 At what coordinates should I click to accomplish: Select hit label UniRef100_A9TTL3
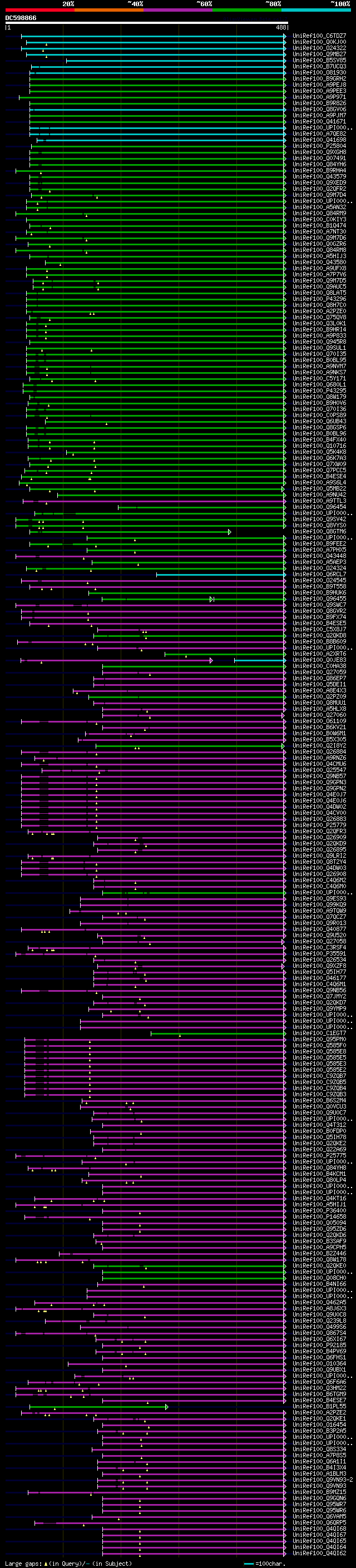(319, 501)
